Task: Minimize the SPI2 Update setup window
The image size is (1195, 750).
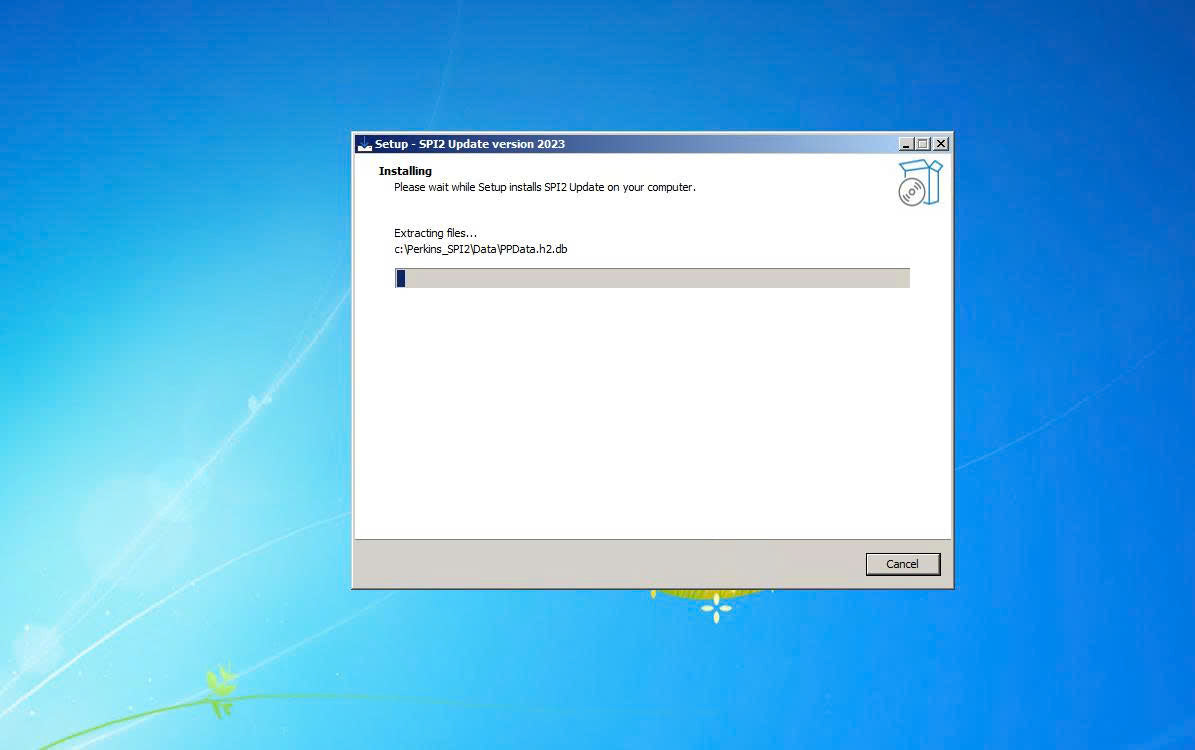Action: click(906, 144)
